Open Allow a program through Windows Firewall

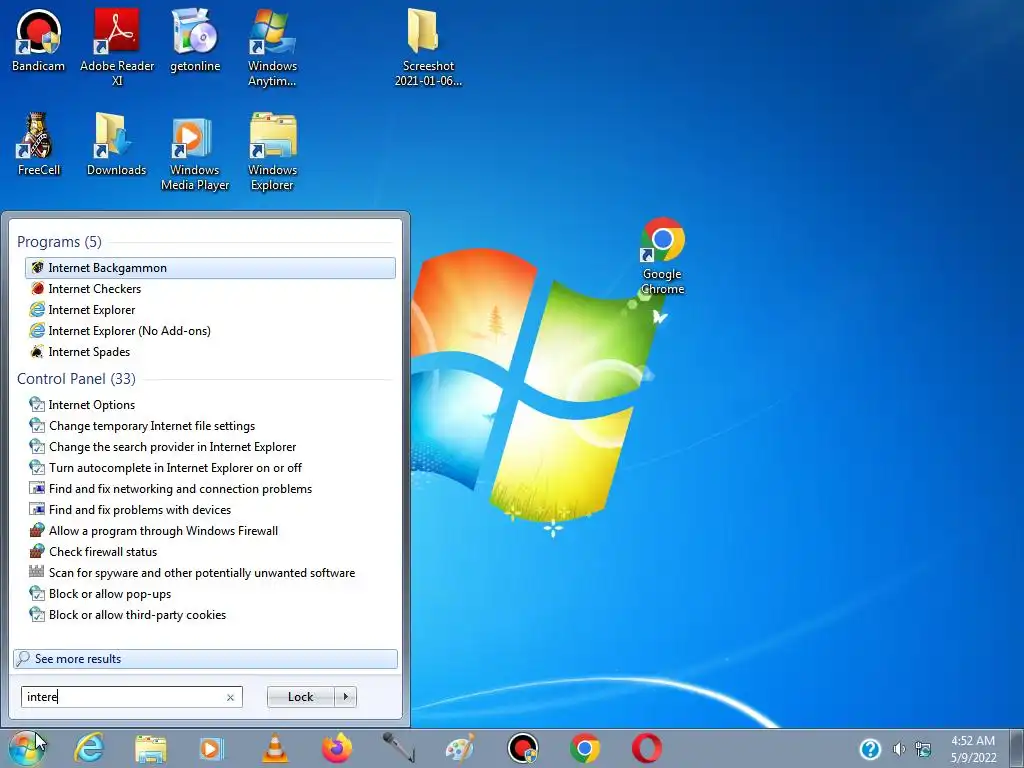pyautogui.click(x=210, y=530)
